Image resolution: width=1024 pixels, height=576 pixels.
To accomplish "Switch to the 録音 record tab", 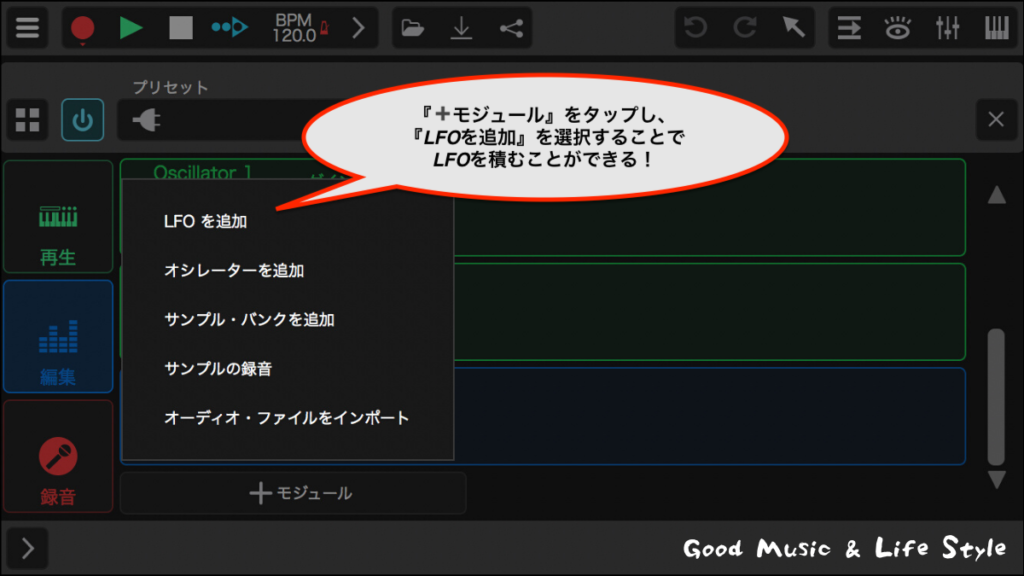I will click(58, 456).
